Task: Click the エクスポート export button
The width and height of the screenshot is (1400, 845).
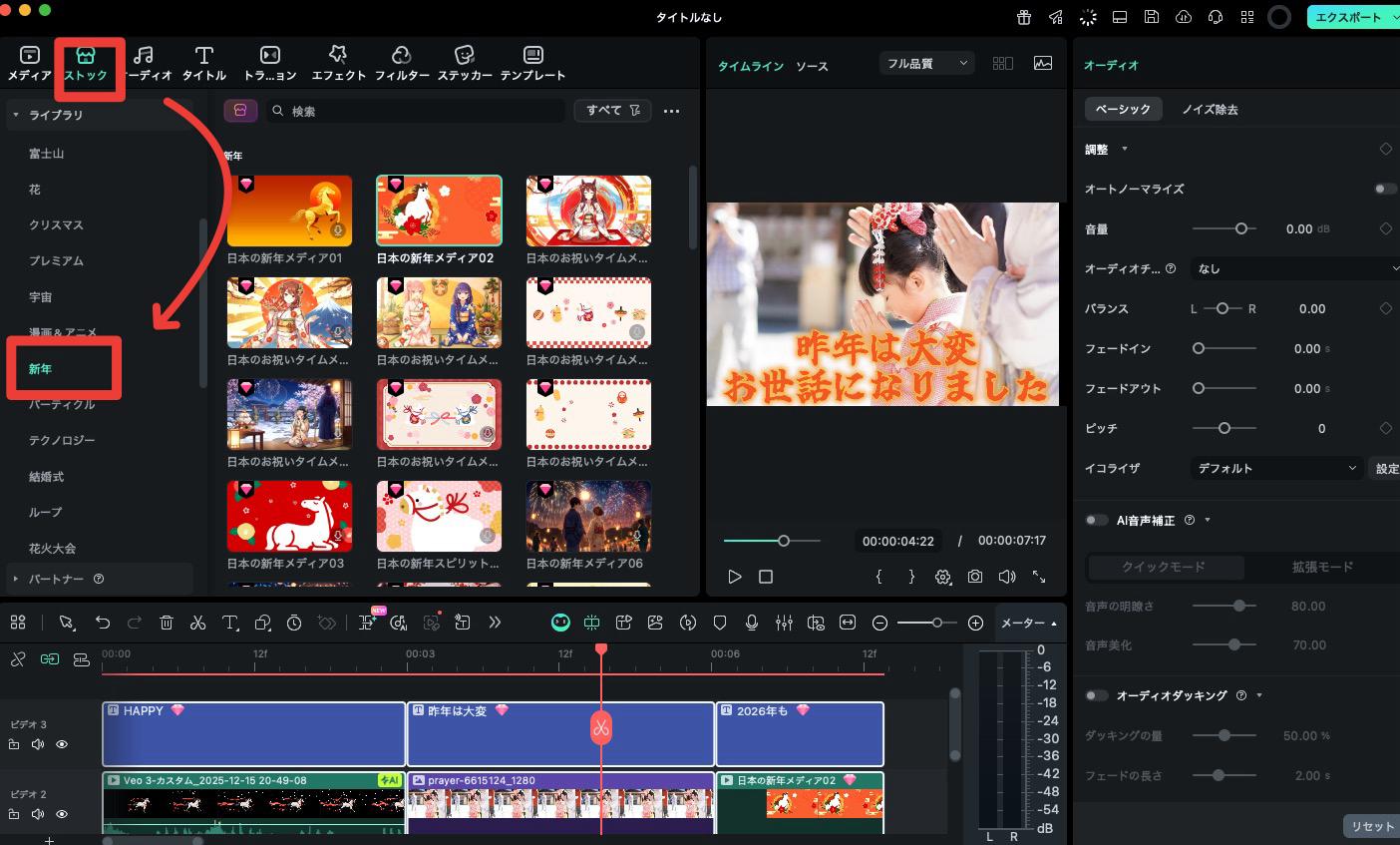Action: pos(1348,17)
